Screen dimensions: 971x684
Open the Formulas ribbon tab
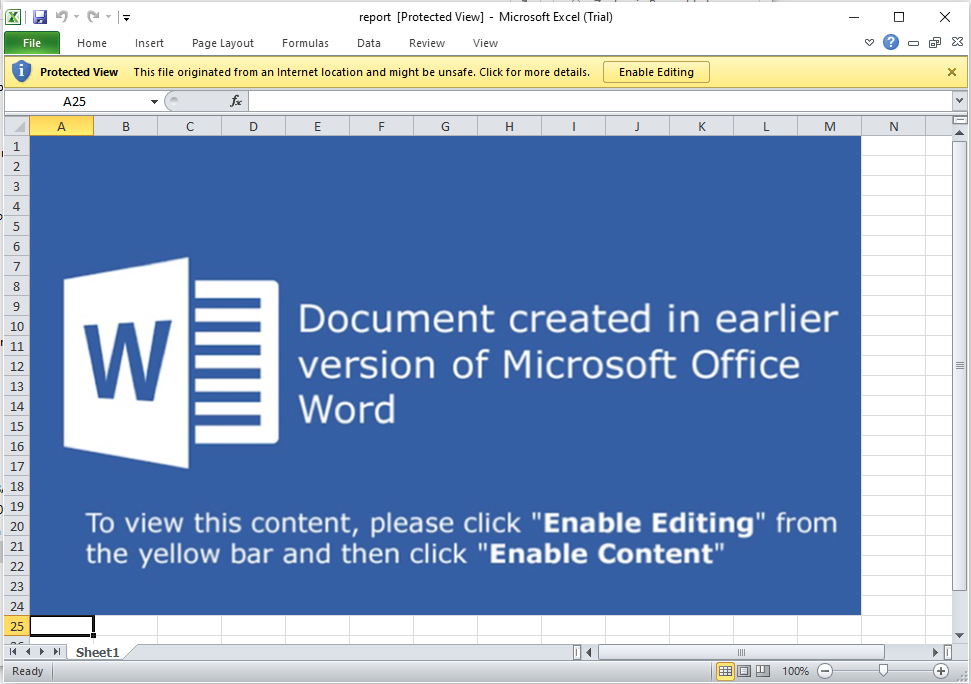click(x=305, y=43)
